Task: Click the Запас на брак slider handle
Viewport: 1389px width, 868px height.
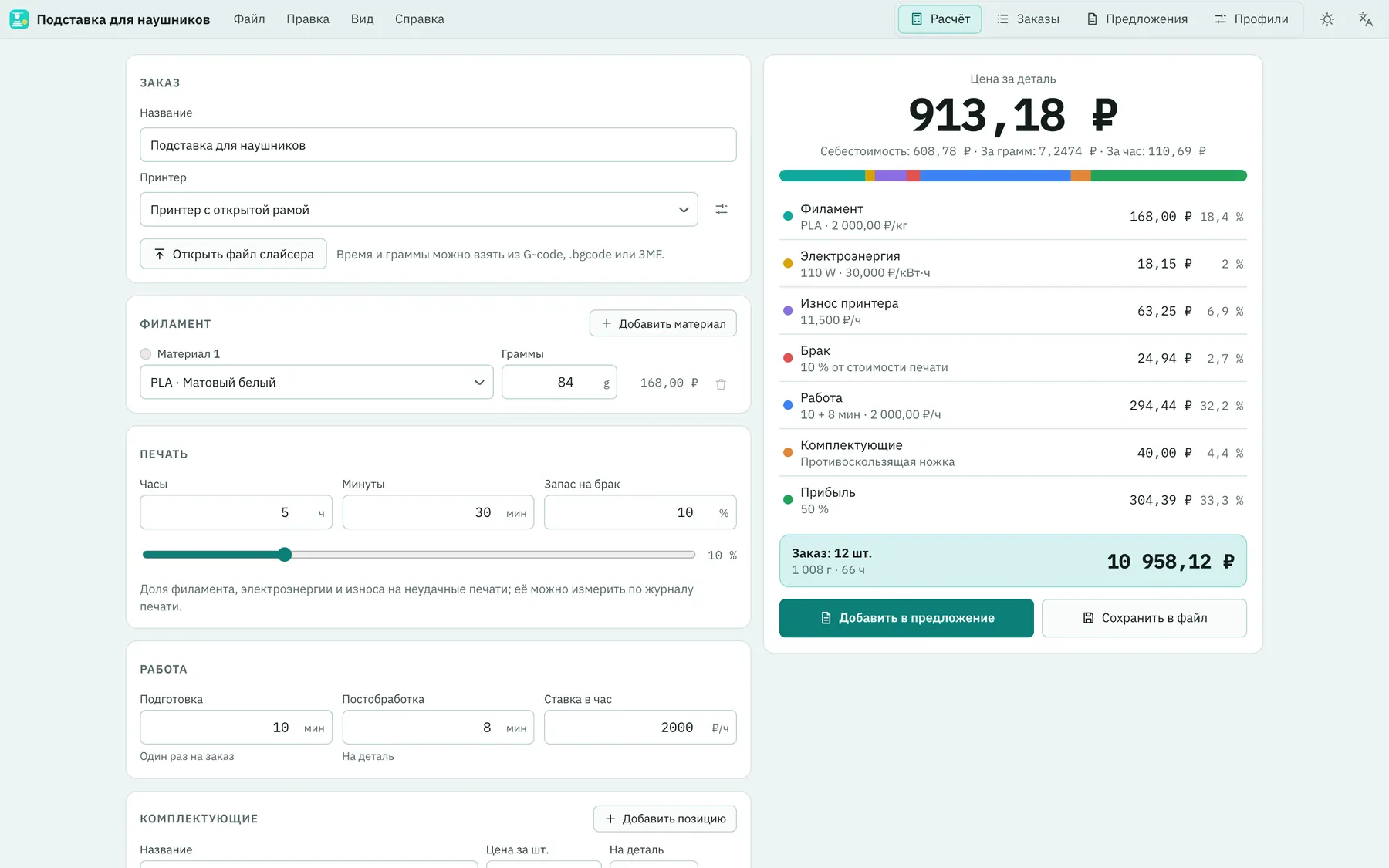Action: (x=285, y=555)
